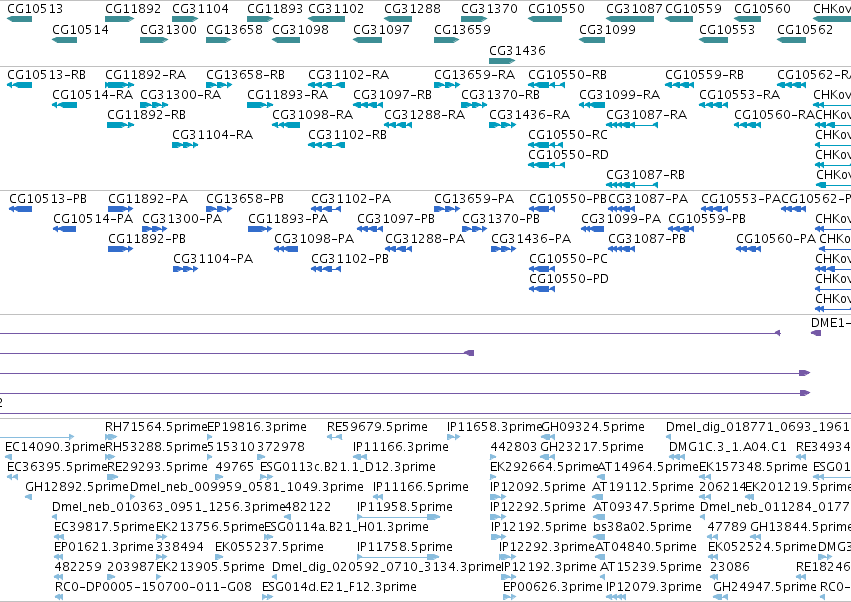Click the CG10513 gene label
The image size is (851, 602).
coord(35,9)
